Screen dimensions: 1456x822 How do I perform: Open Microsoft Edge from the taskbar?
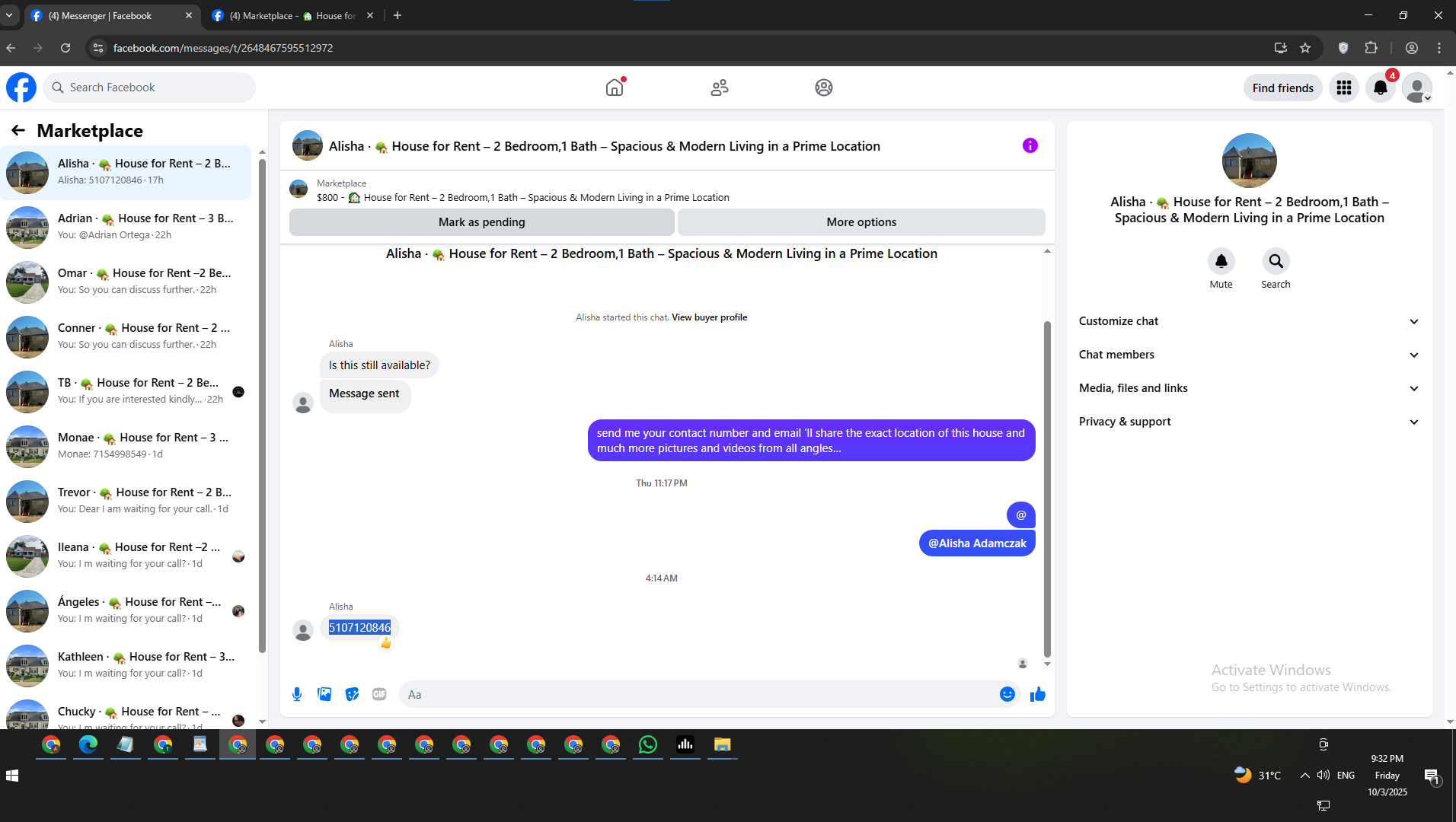[88, 744]
